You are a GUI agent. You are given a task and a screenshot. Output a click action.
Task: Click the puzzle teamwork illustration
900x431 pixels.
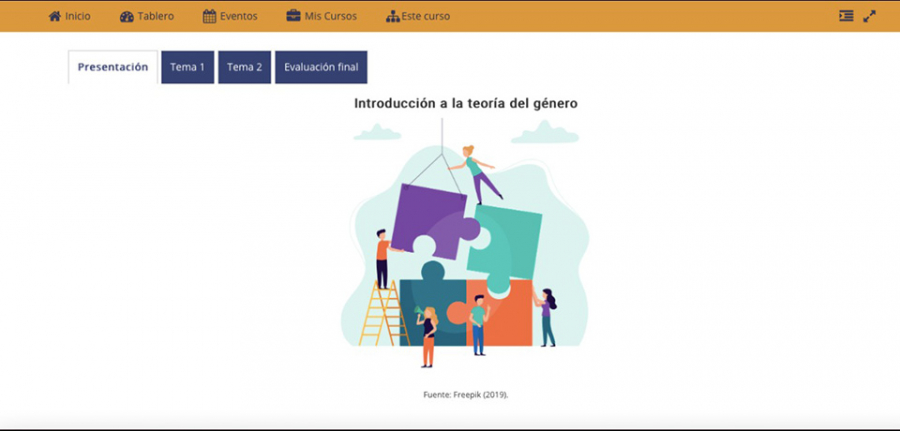465,243
